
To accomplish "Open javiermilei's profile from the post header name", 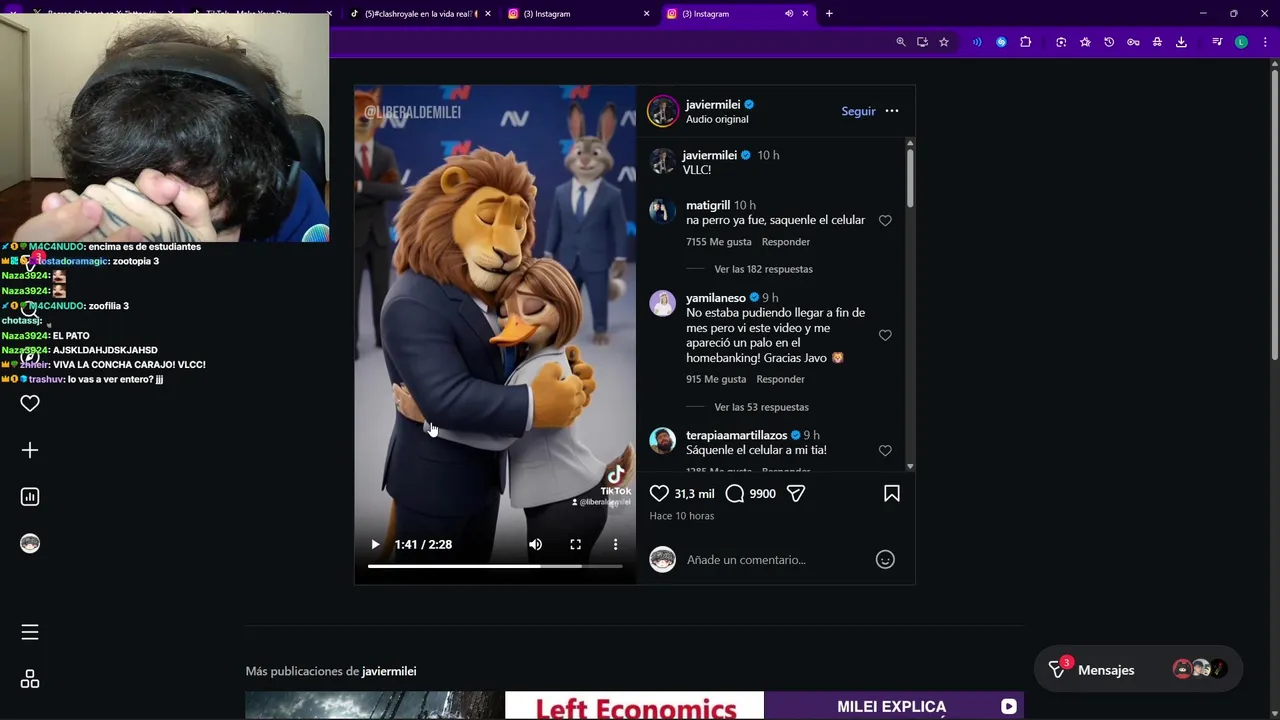I will click(x=713, y=104).
